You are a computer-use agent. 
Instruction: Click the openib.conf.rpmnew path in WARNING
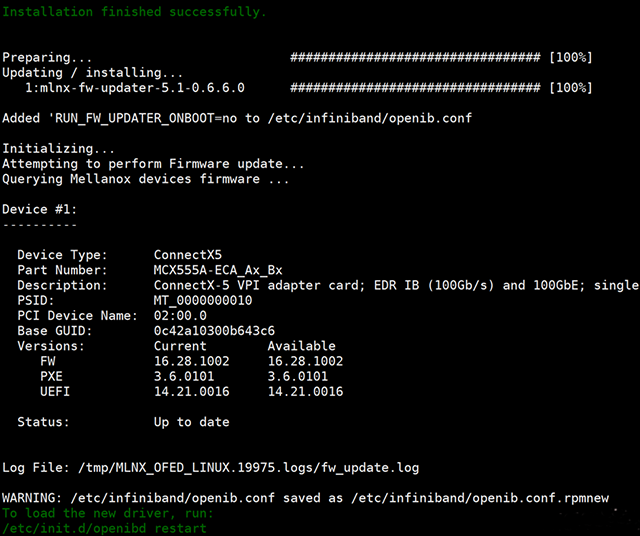[x=480, y=498]
